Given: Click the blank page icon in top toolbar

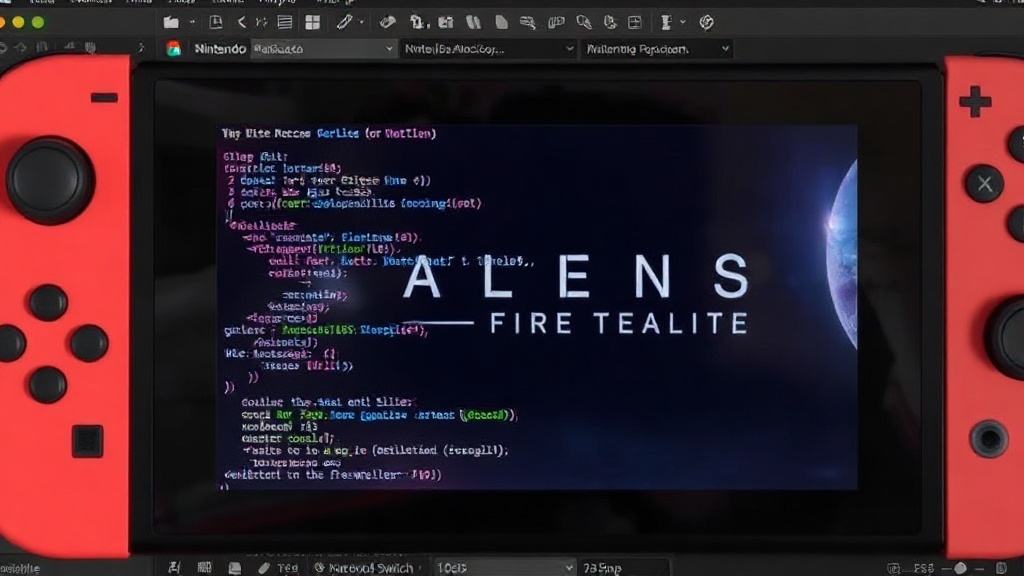Looking at the screenshot, I should [501, 22].
